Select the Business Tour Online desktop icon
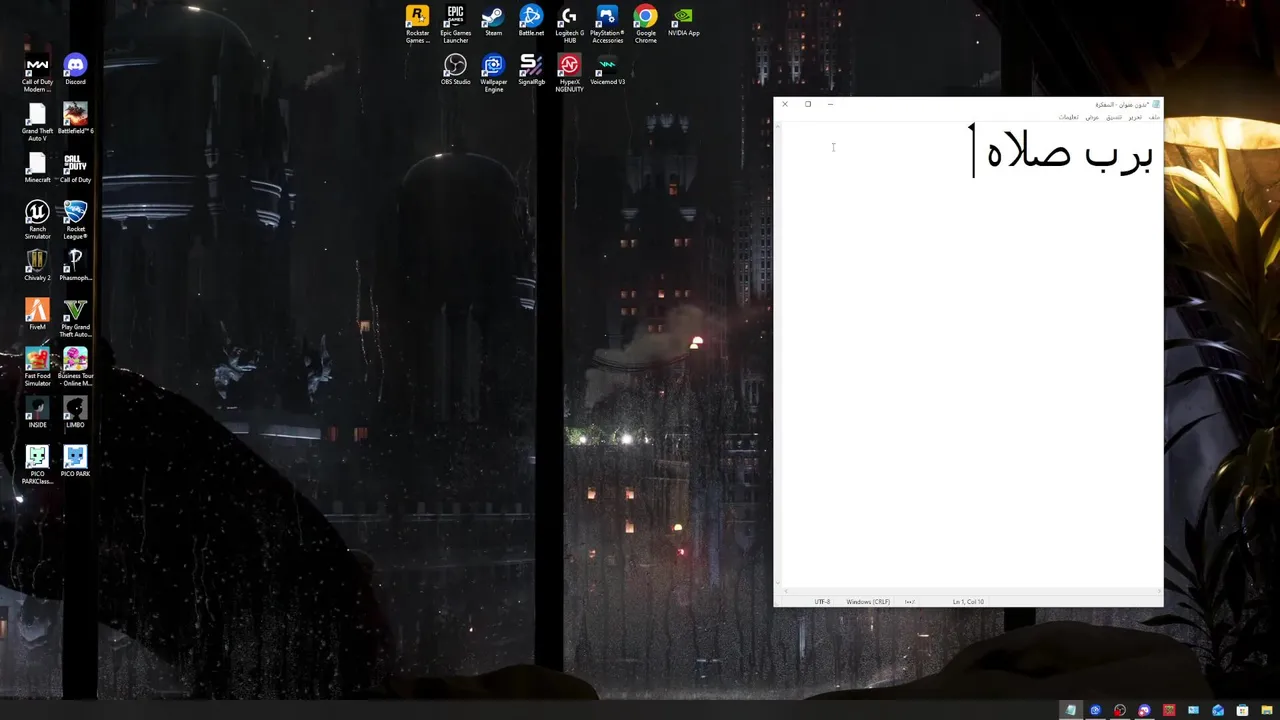 point(75,367)
